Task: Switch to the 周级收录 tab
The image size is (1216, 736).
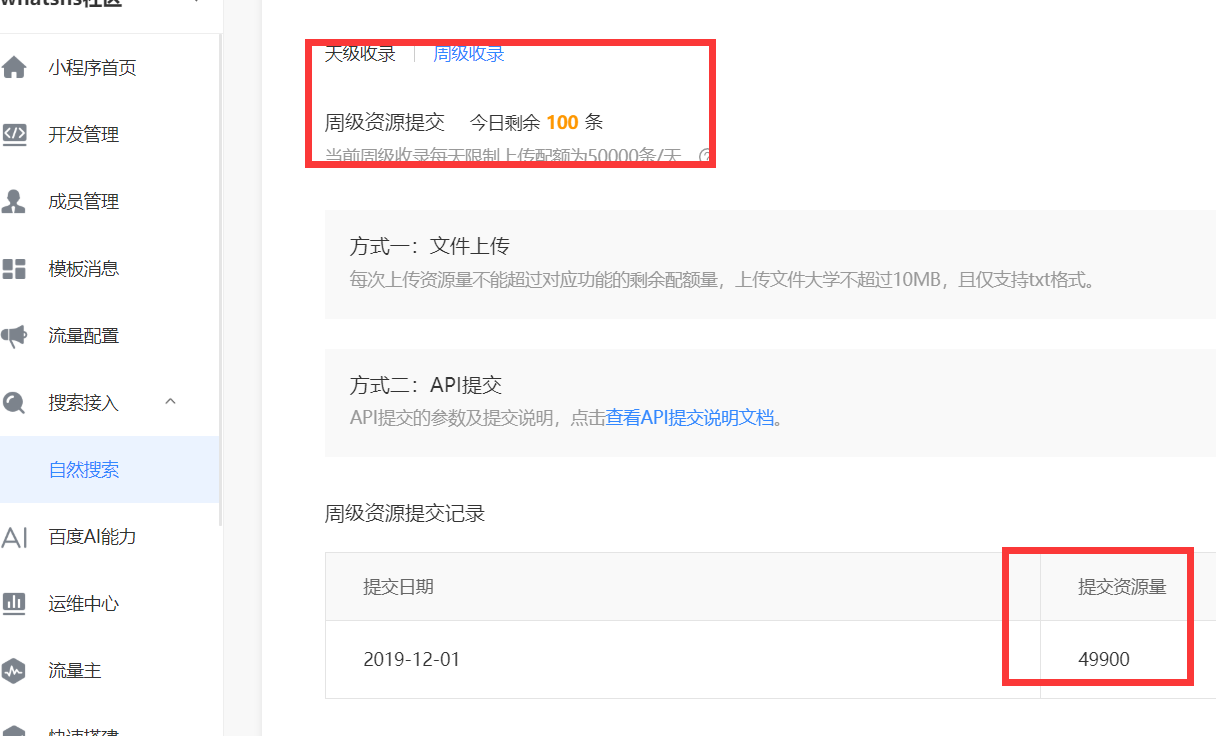Action: 468,54
